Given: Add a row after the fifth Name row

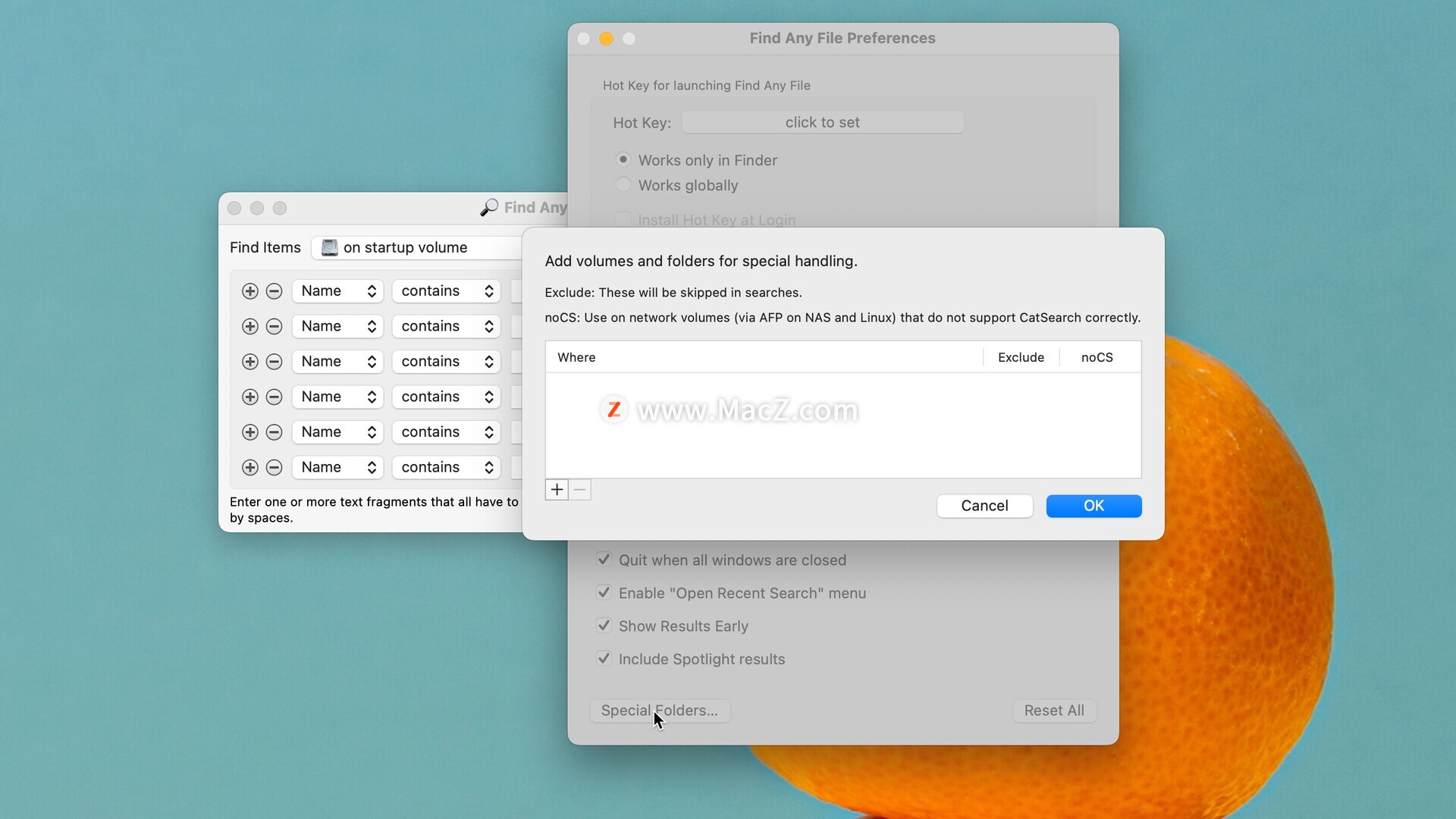Looking at the screenshot, I should pos(250,432).
